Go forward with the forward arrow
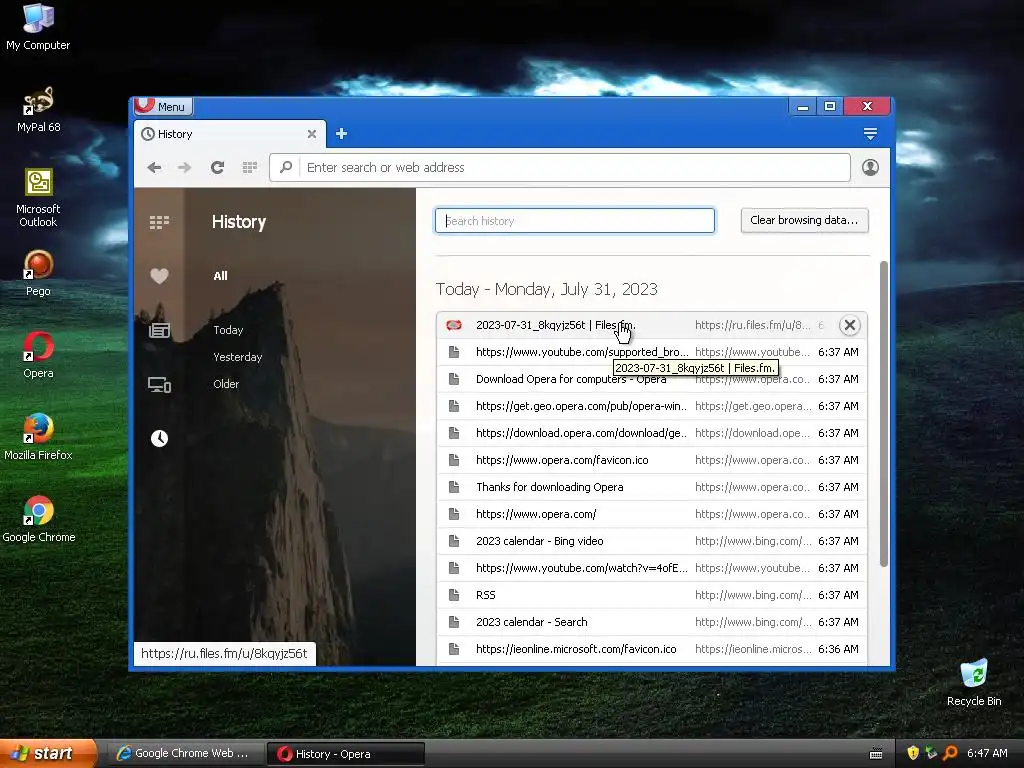The image size is (1024, 768). tap(185, 168)
